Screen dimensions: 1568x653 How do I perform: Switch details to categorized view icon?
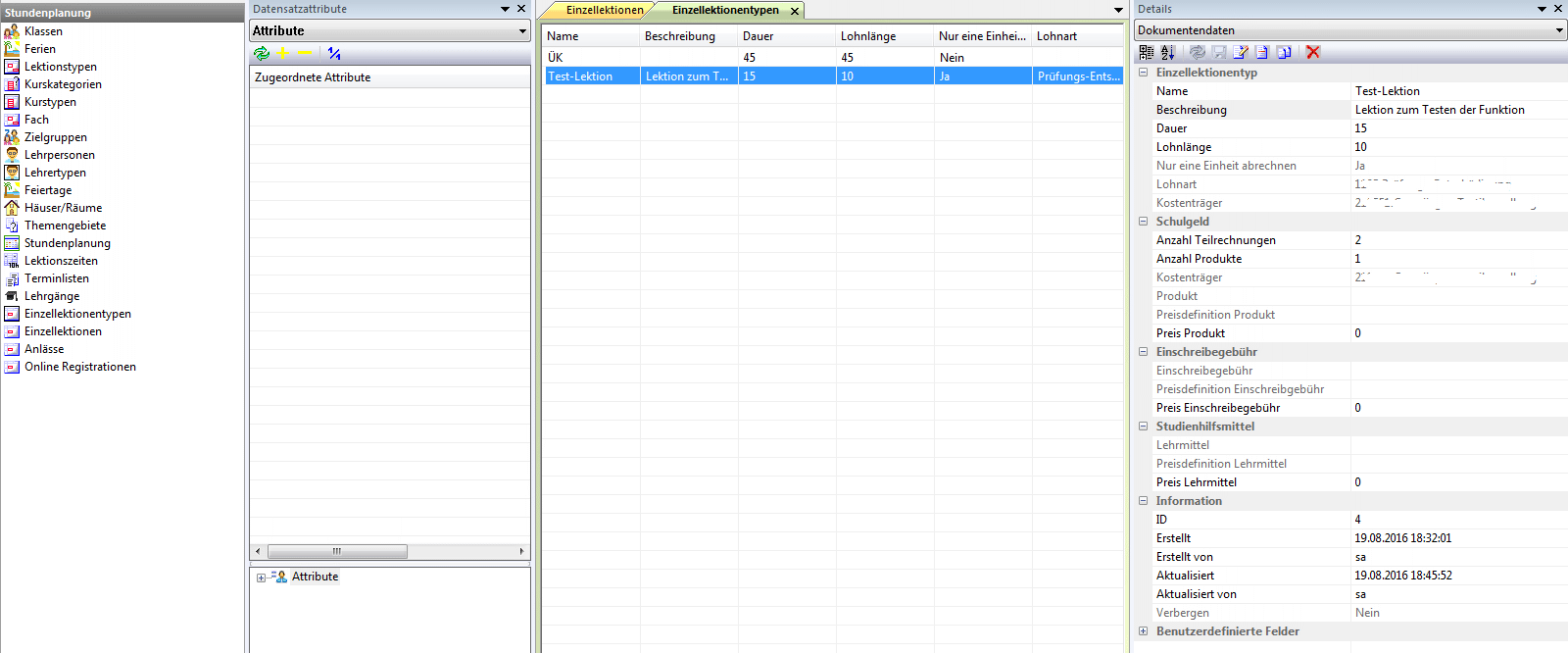point(1146,52)
